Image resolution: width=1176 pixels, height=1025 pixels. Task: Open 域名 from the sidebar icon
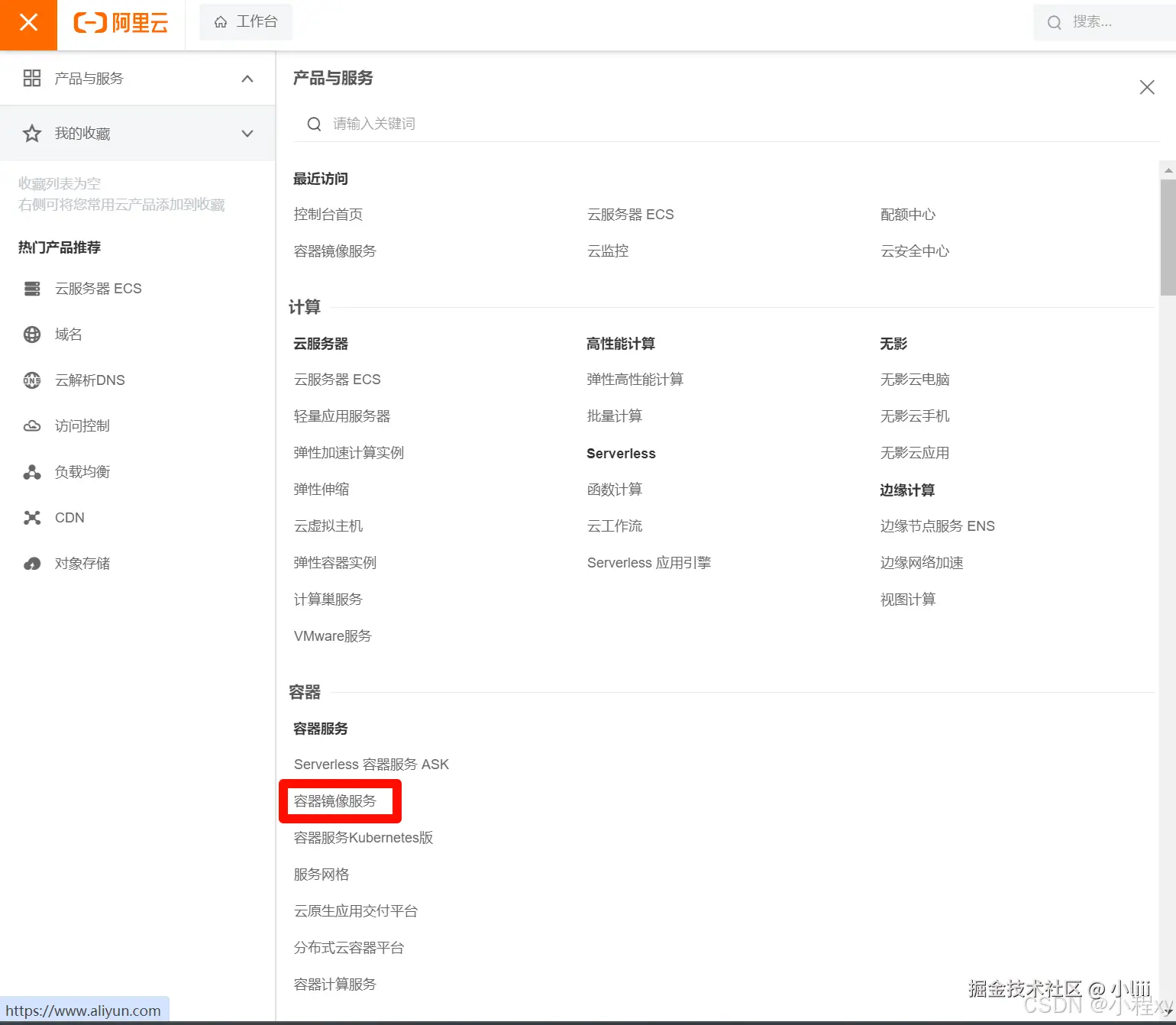pyautogui.click(x=31, y=334)
